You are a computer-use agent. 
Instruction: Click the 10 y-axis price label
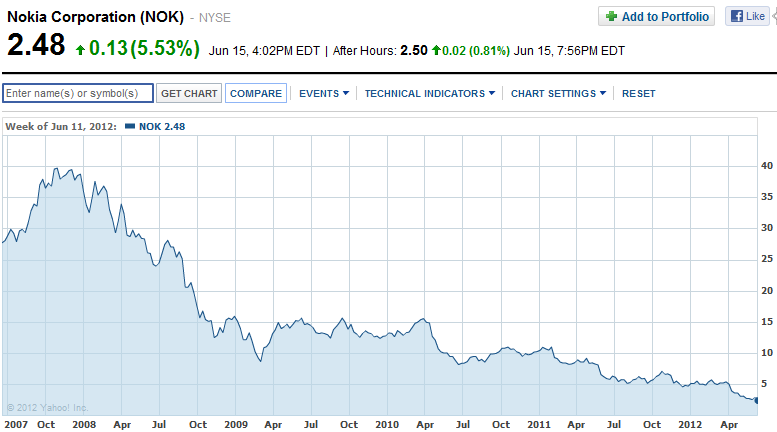pos(767,353)
